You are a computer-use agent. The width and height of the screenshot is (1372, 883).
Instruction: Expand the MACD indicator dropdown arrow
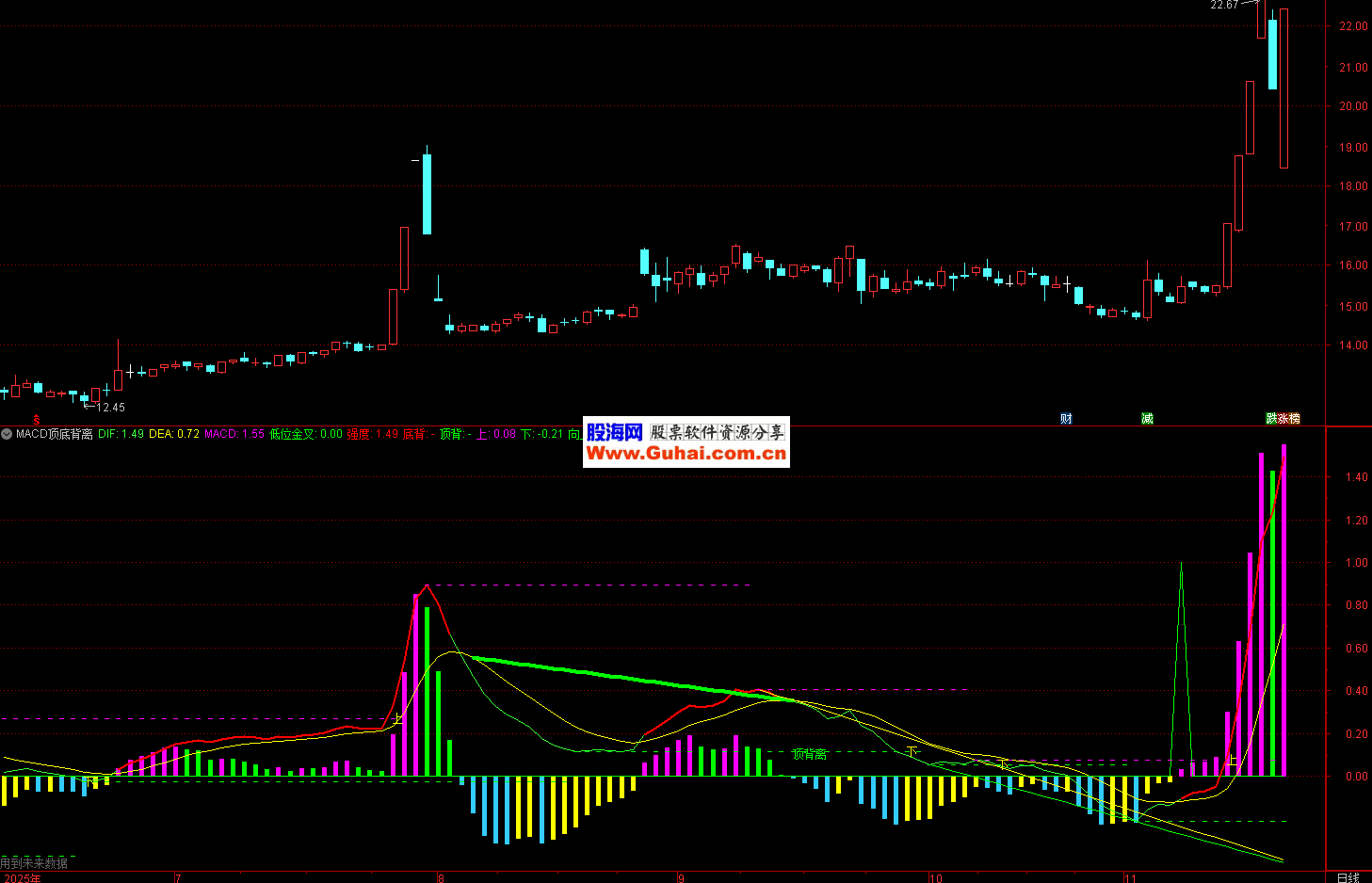point(8,434)
